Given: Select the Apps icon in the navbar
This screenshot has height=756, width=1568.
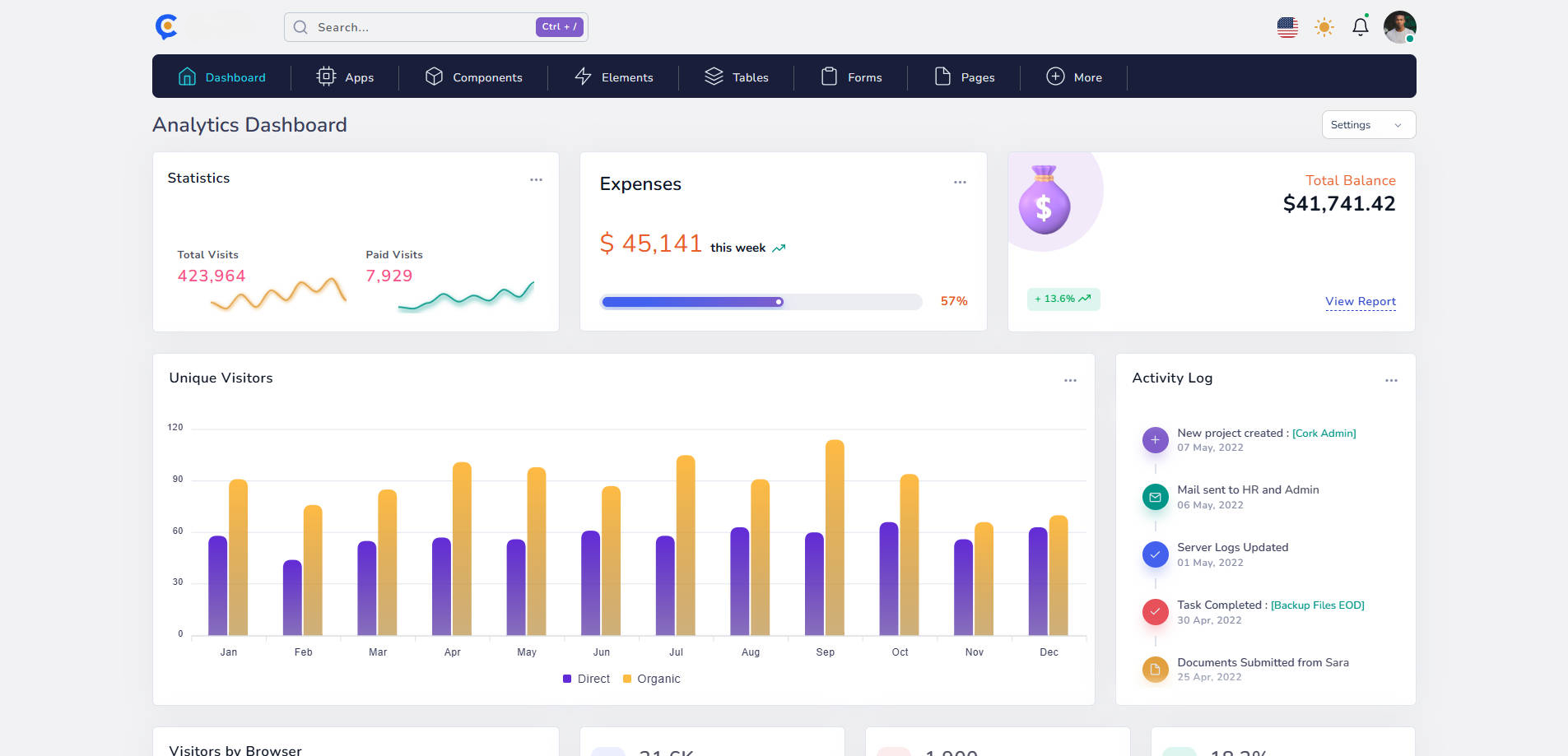Looking at the screenshot, I should click(x=325, y=77).
